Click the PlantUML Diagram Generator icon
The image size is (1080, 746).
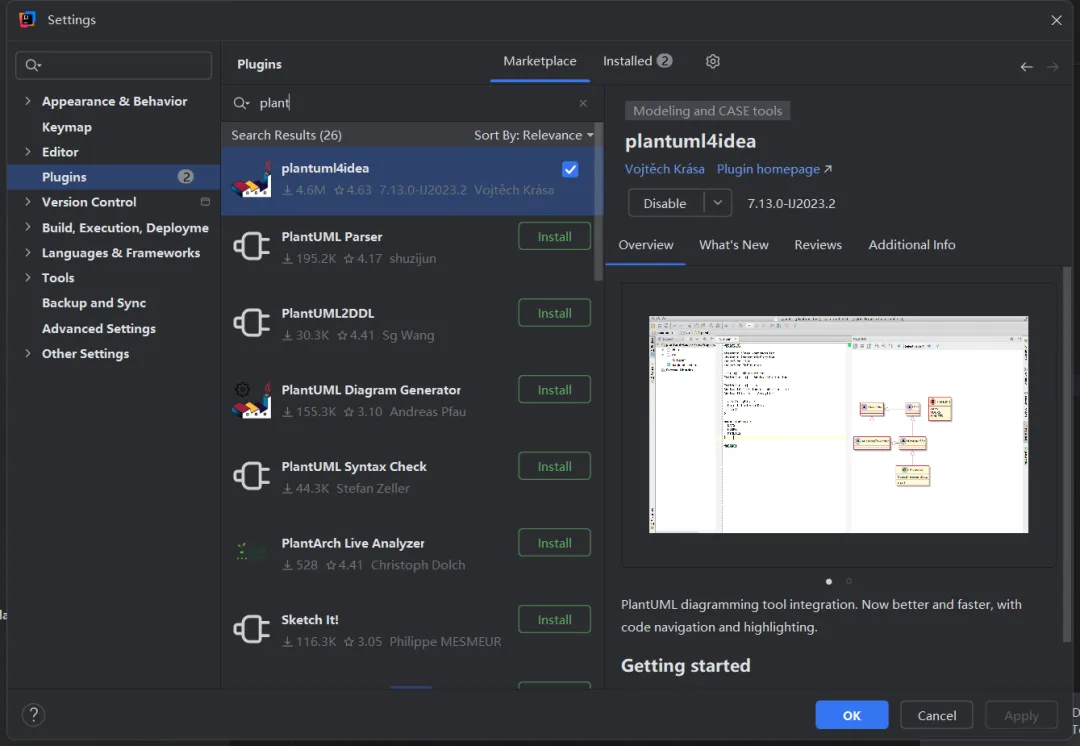pos(251,400)
